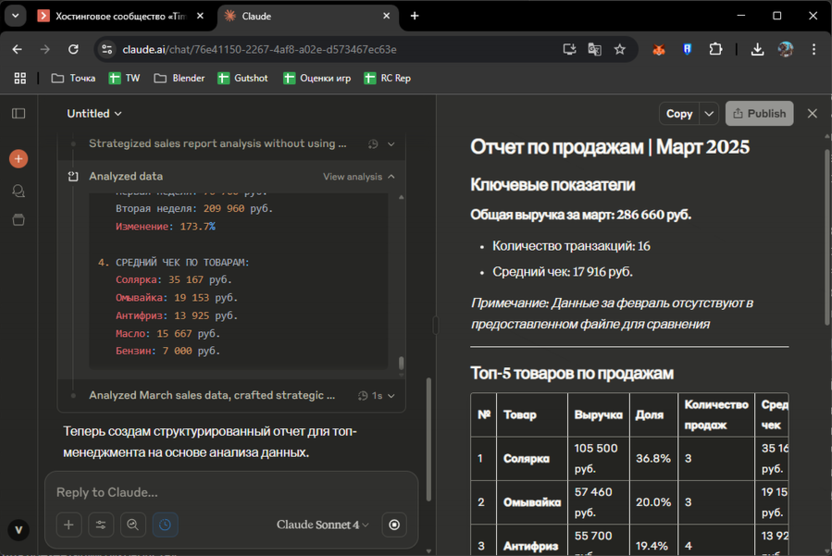Switch to the Хостинговое сообщество browser tab

pos(120,16)
